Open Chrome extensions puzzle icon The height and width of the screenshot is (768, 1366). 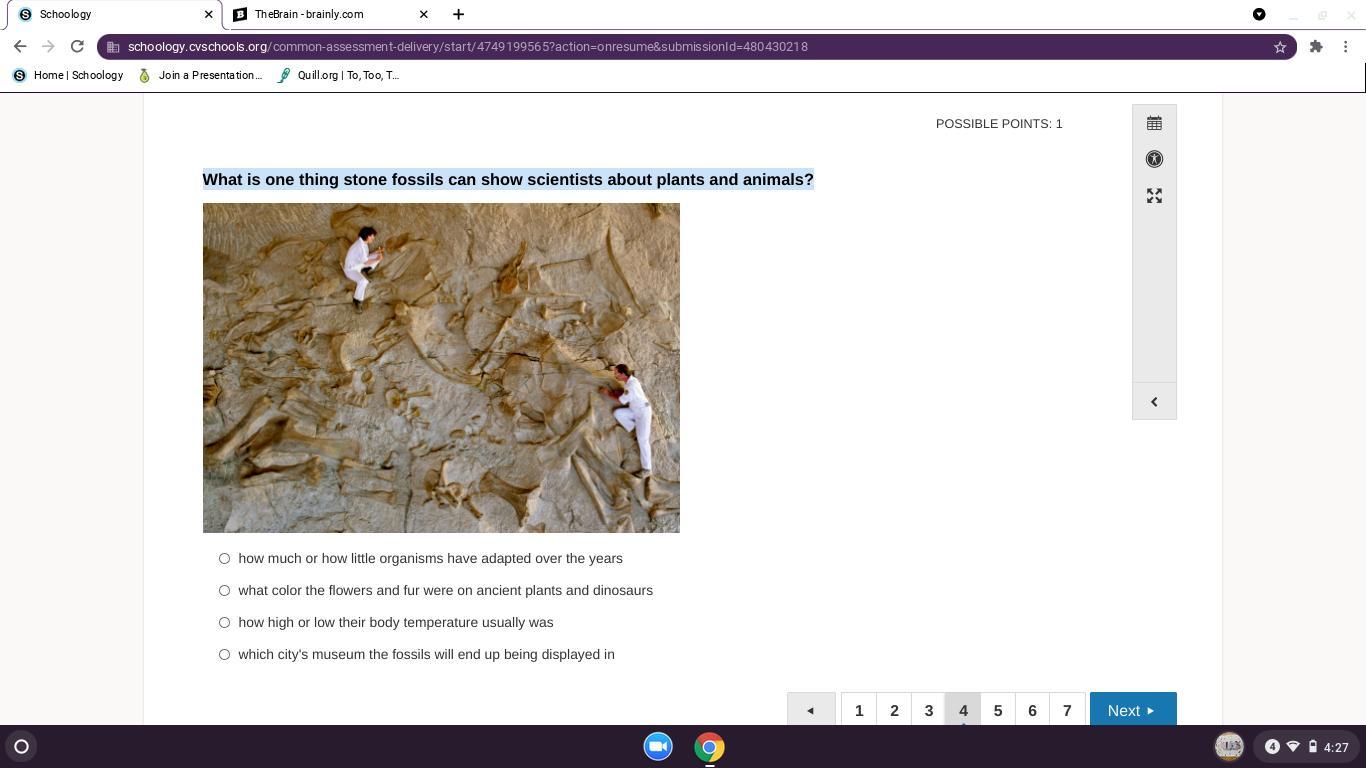1316,47
